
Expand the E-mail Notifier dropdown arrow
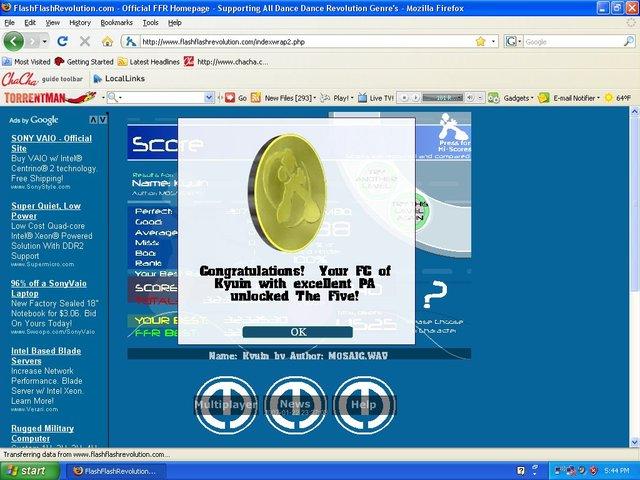pos(598,98)
